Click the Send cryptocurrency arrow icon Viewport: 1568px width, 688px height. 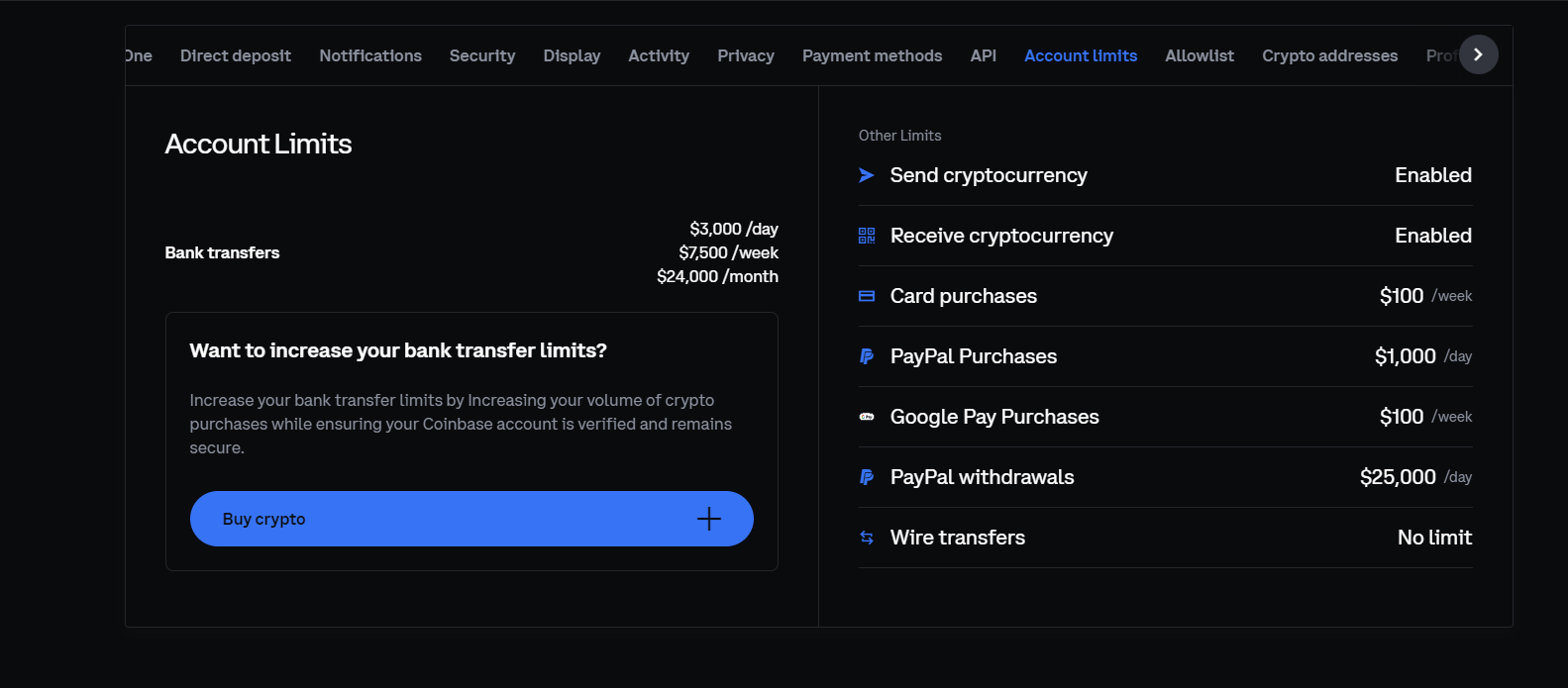pyautogui.click(x=867, y=175)
